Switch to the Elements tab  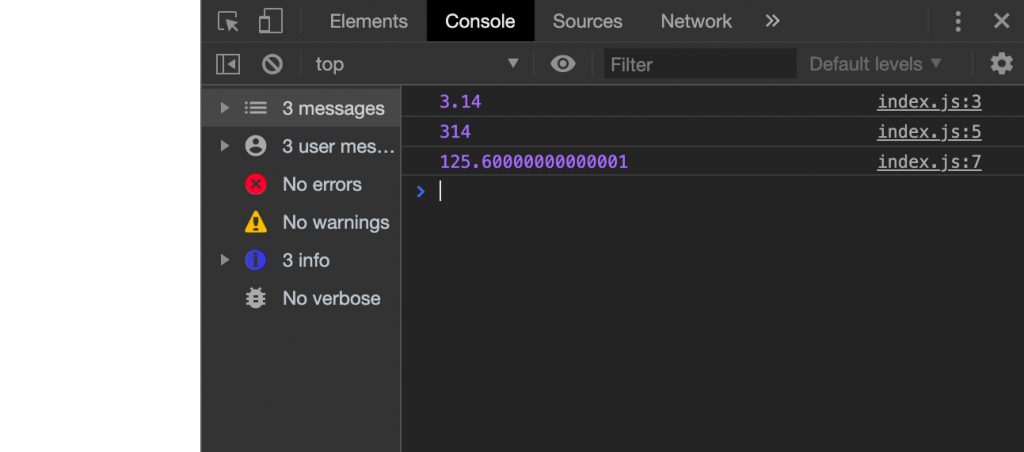pos(368,21)
